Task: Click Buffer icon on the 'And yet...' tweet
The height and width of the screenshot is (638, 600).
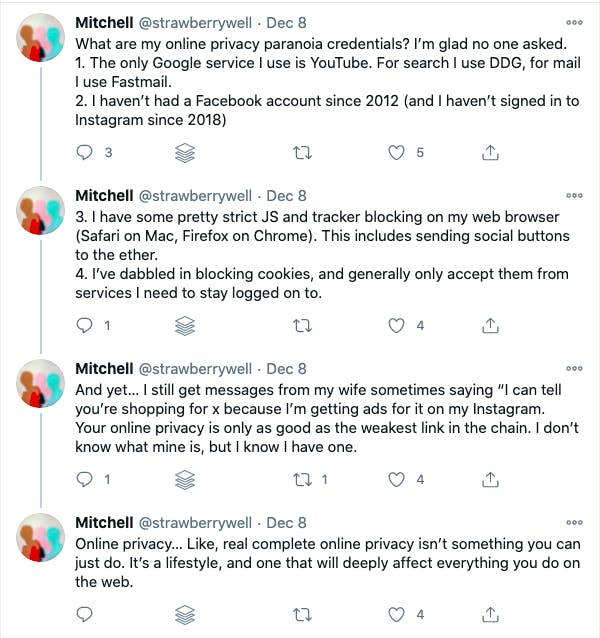Action: 185,480
